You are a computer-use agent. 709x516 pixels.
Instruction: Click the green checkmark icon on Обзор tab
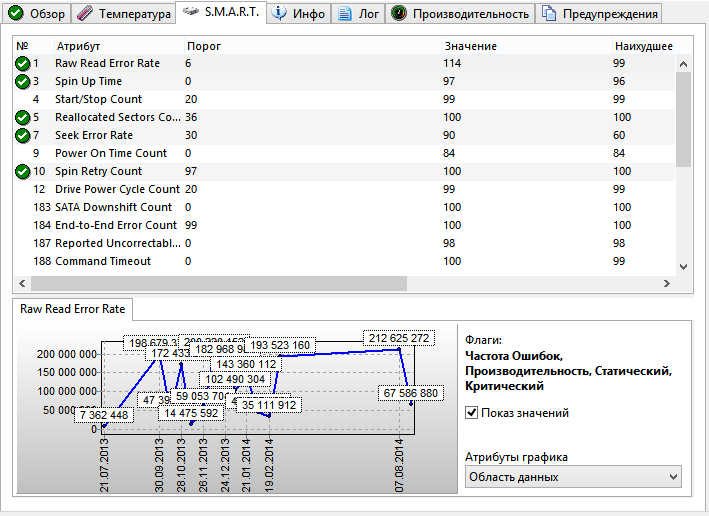click(x=16, y=13)
